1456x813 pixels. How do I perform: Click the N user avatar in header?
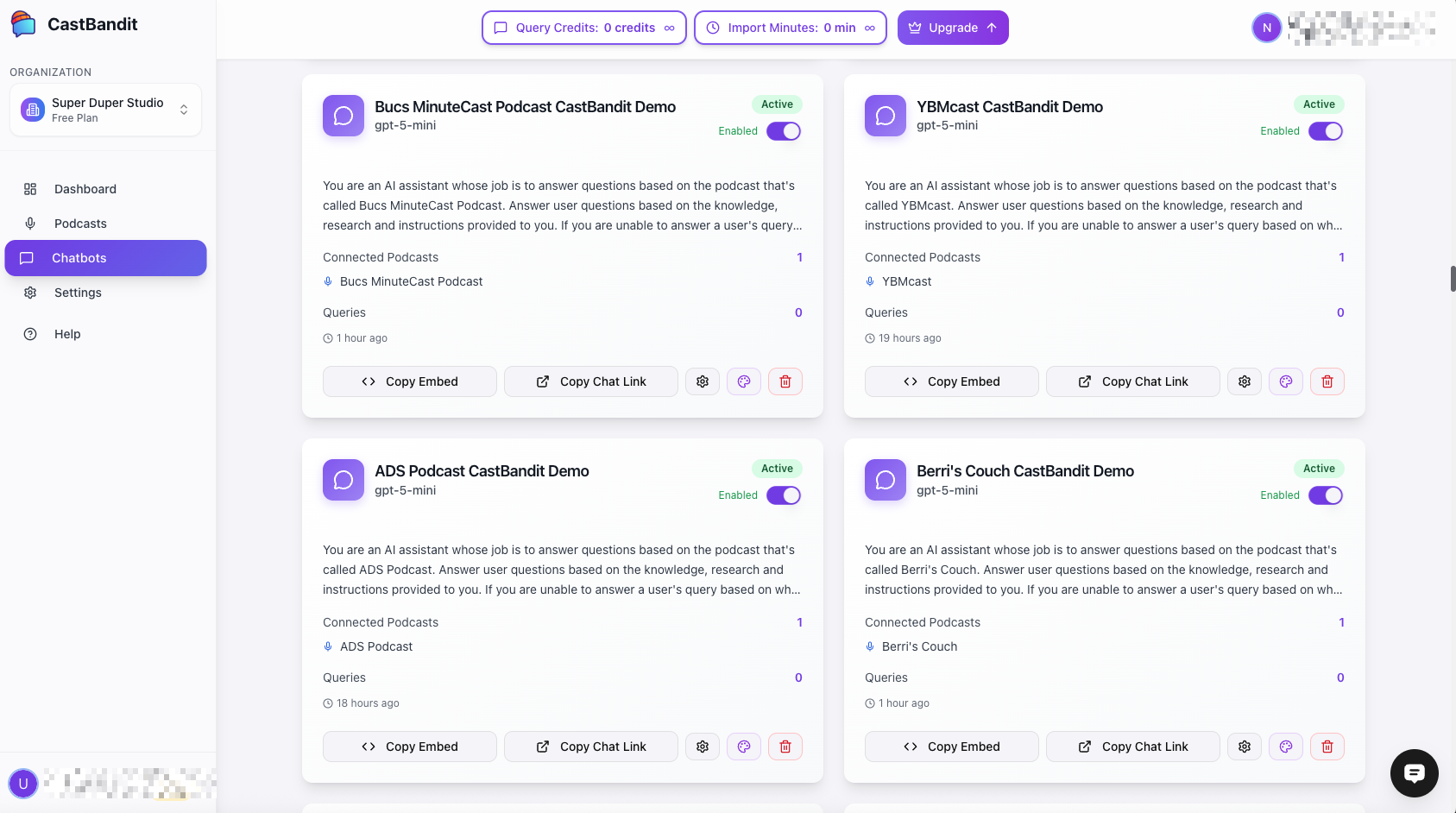point(1266,28)
